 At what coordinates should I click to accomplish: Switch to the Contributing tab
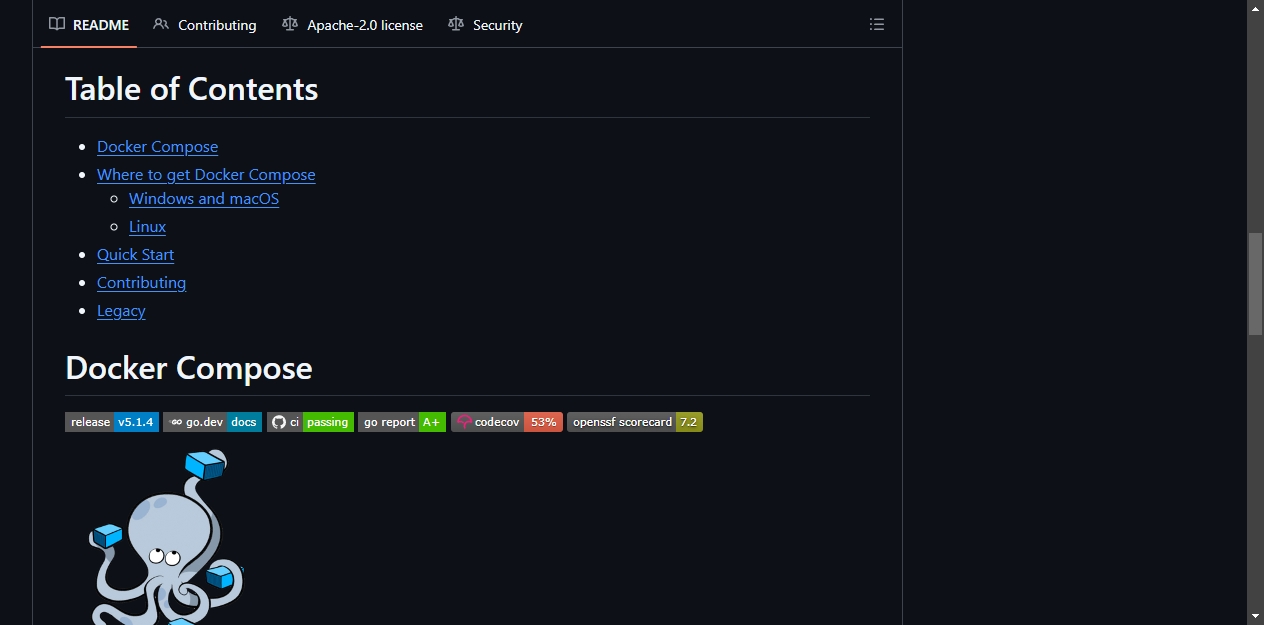[205, 25]
